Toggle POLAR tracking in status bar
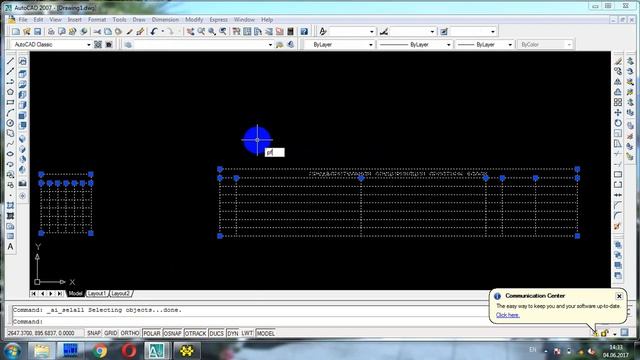The image size is (640, 360). tap(152, 333)
